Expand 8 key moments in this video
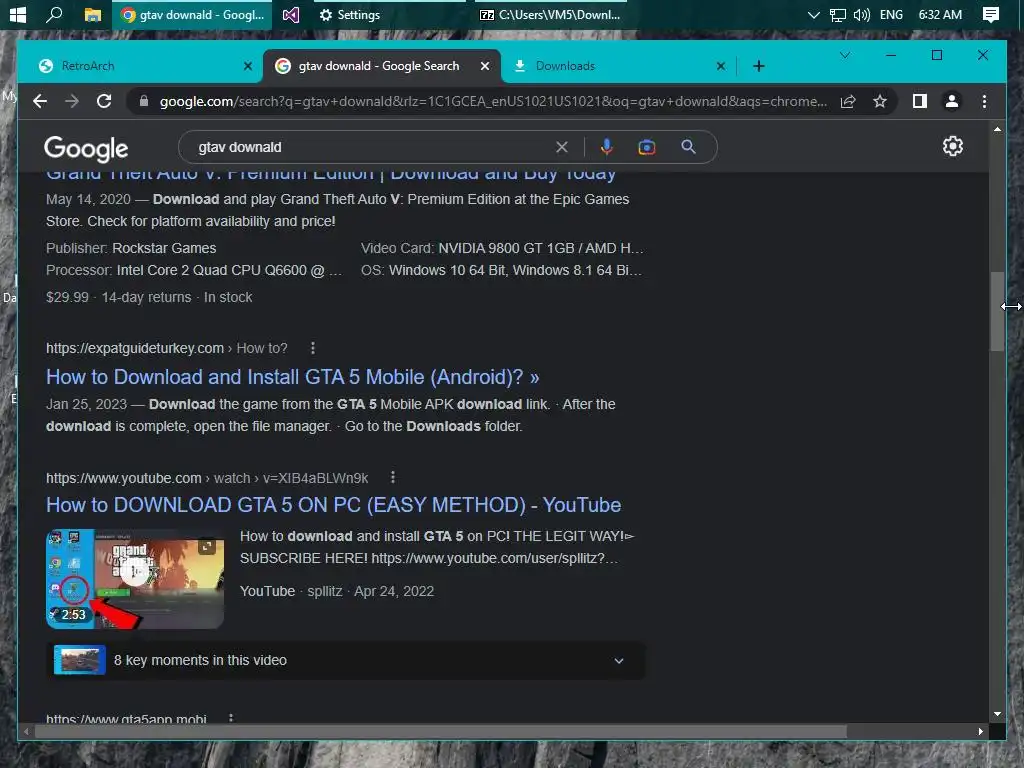1024x768 pixels. click(346, 660)
